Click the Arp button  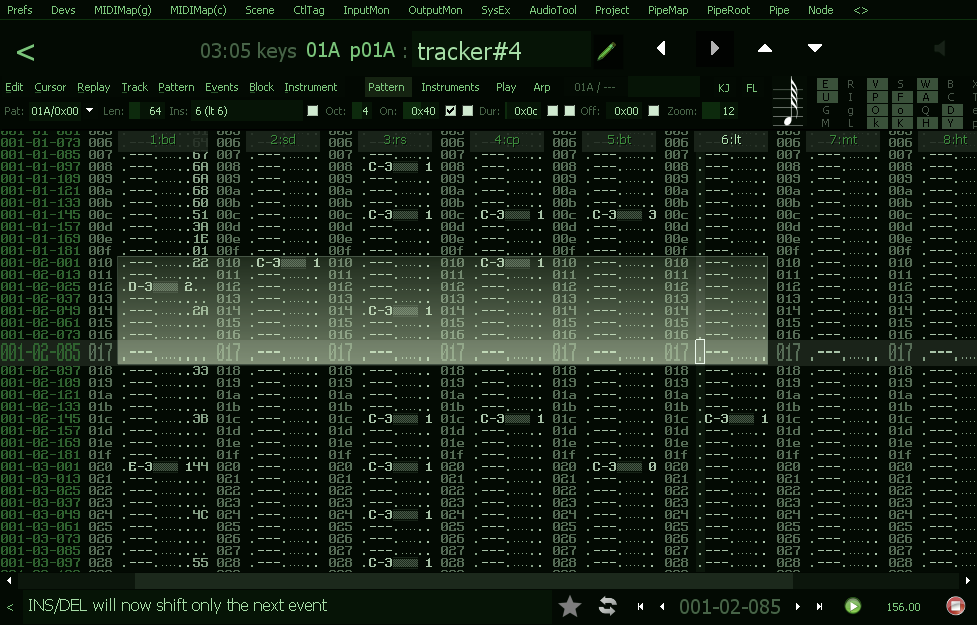[x=542, y=87]
